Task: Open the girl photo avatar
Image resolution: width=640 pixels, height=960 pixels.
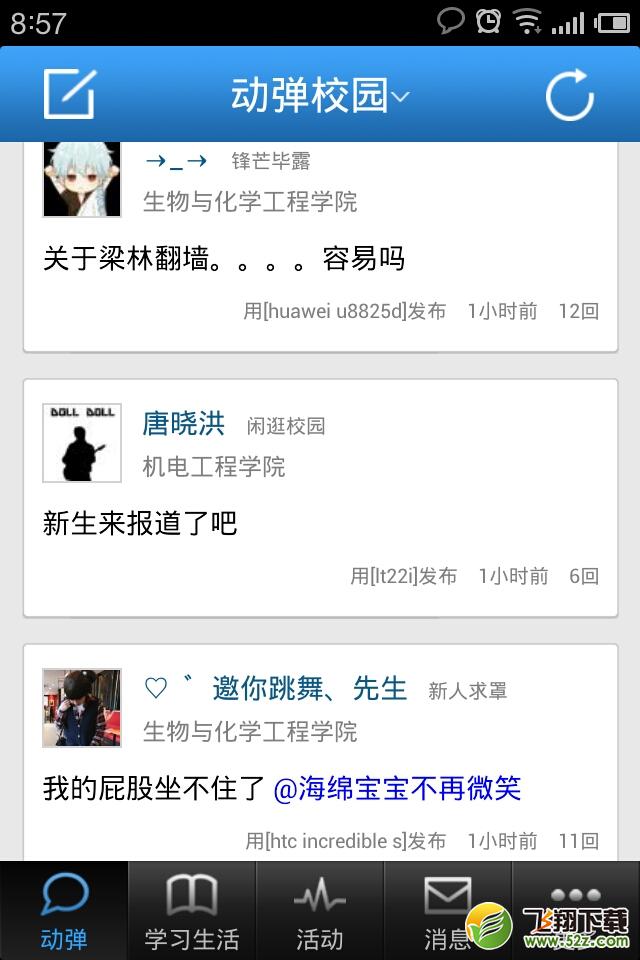Action: pyautogui.click(x=82, y=708)
